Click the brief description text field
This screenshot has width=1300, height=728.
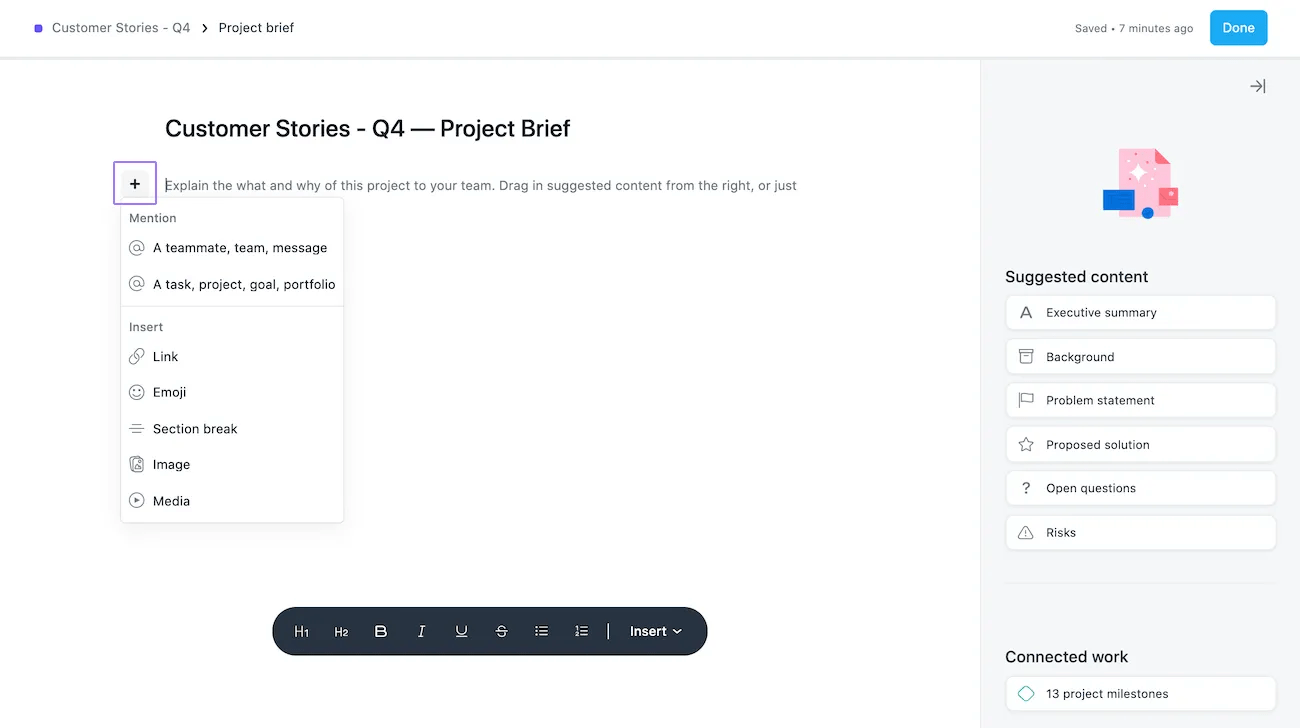pyautogui.click(x=480, y=186)
